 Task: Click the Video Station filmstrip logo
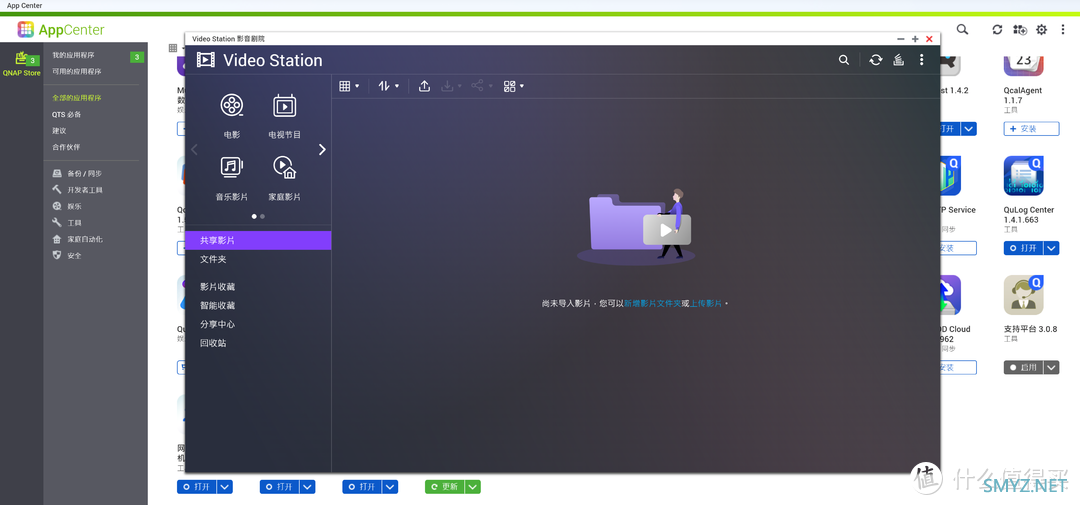205,60
